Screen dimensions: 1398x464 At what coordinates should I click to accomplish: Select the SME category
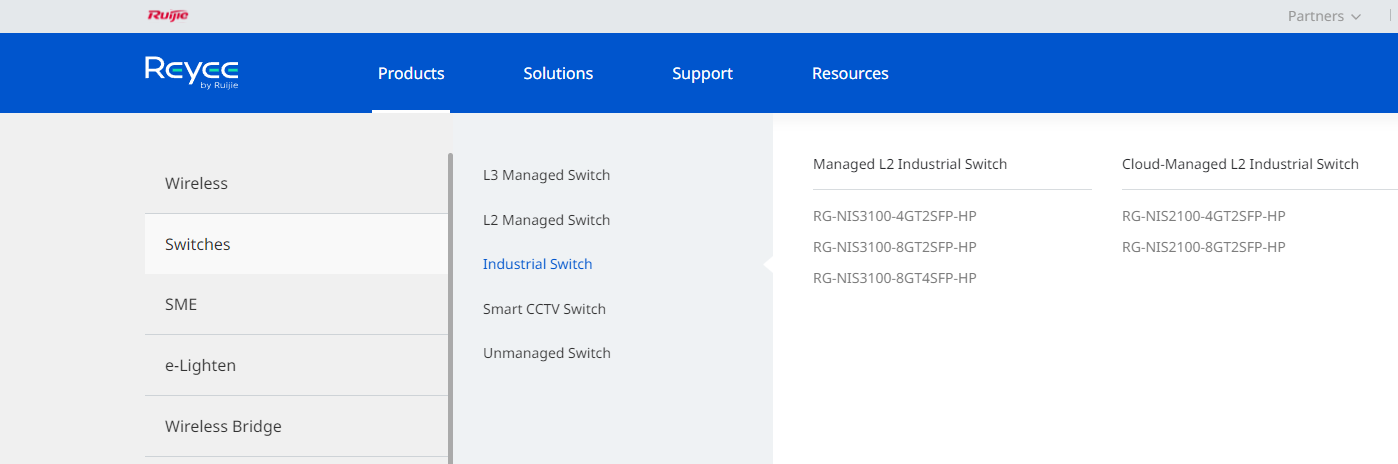coord(296,304)
